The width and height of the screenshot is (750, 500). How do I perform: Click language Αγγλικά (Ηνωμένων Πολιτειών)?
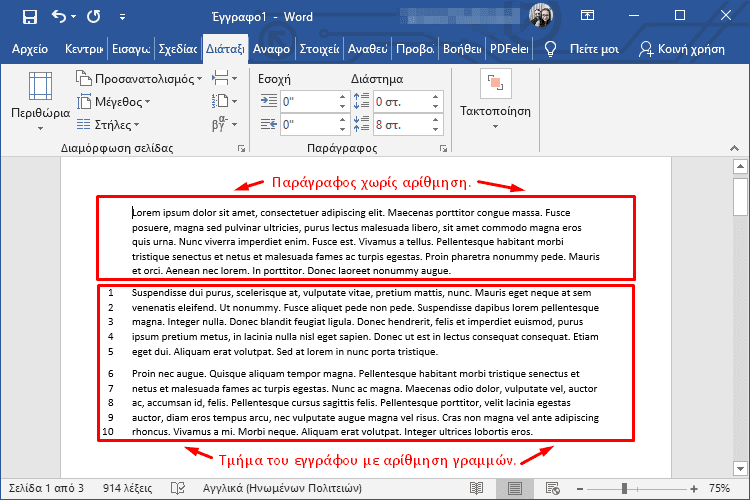tap(282, 488)
